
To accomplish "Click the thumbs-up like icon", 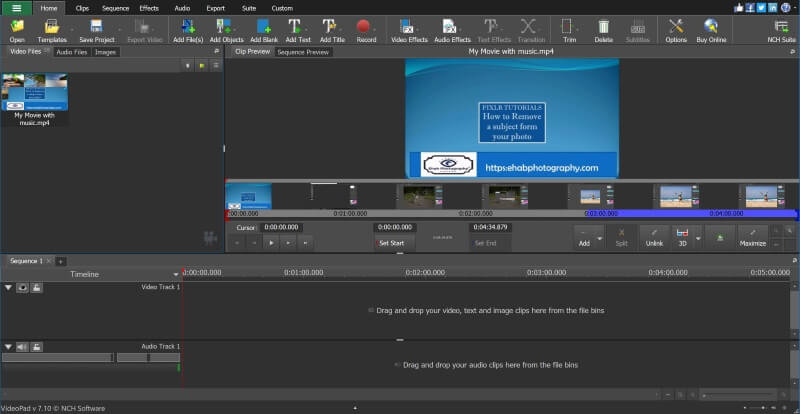I will click(x=739, y=8).
